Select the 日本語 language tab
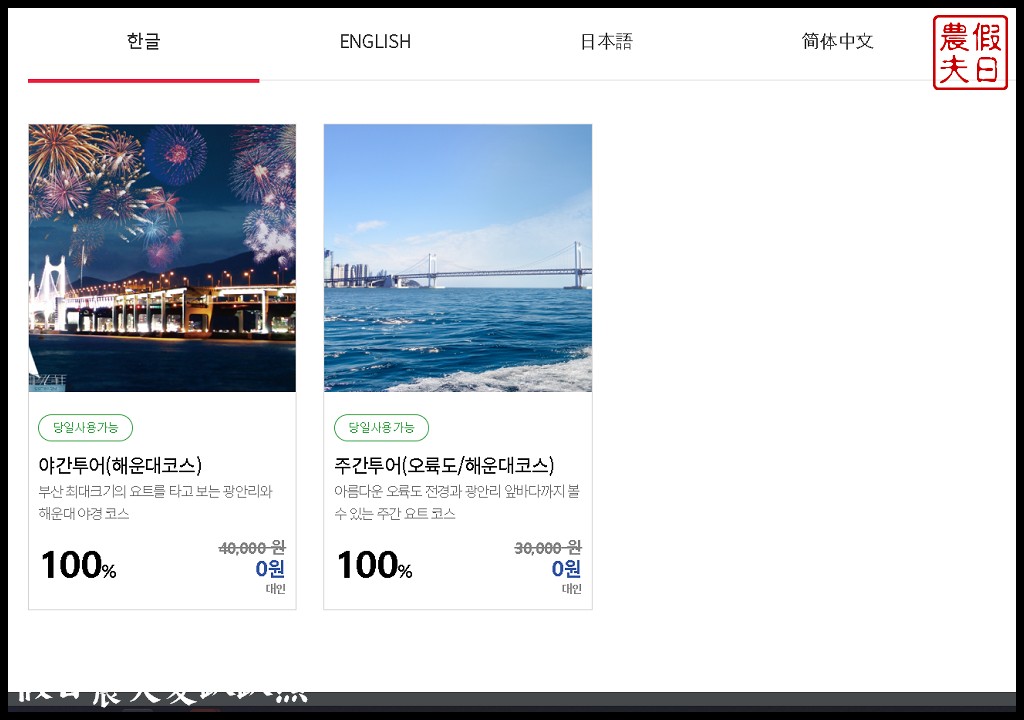Viewport: 1024px width, 720px height. click(606, 42)
